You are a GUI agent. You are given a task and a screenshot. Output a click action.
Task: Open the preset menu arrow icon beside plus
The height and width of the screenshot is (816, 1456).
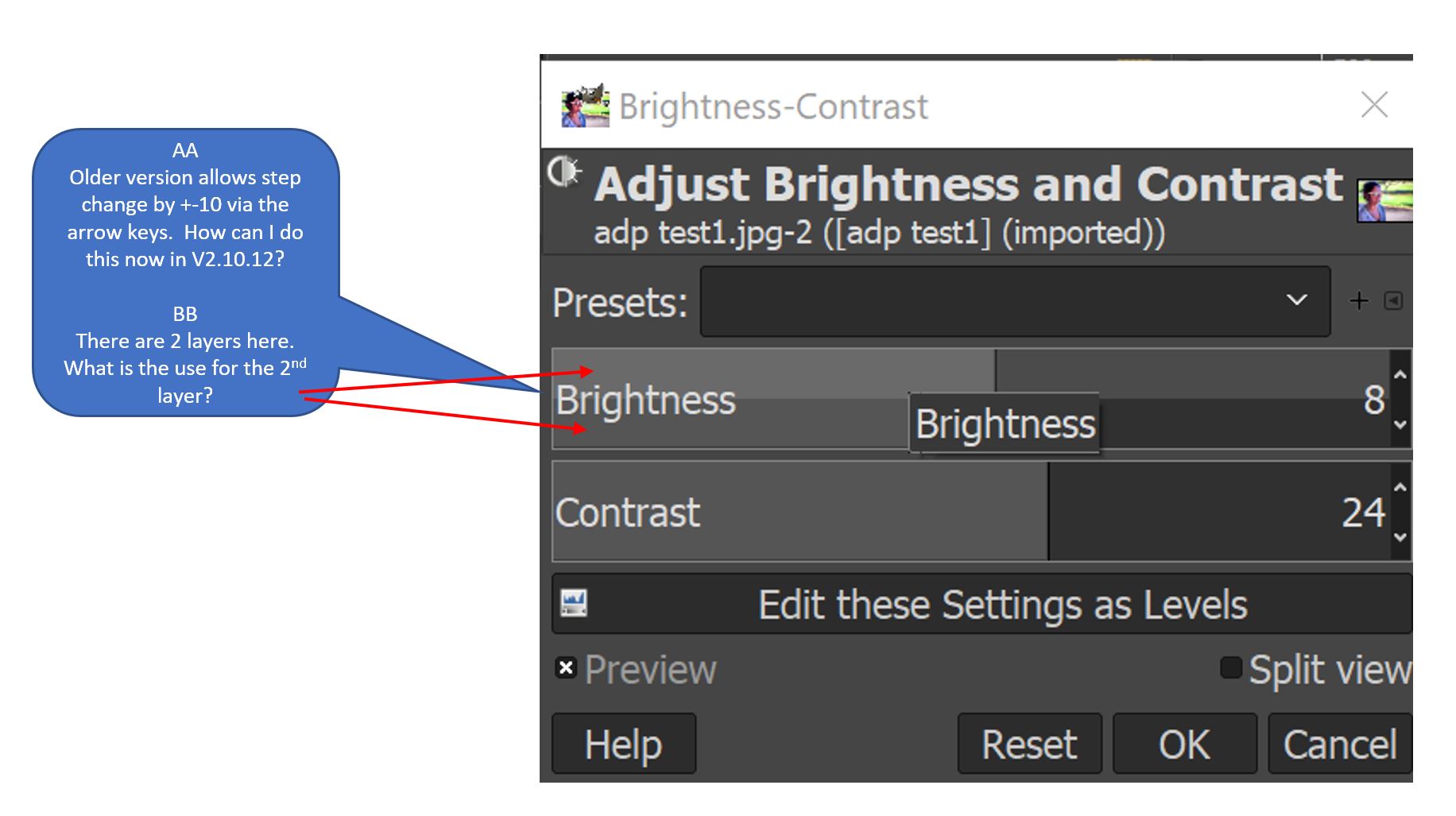[1393, 300]
